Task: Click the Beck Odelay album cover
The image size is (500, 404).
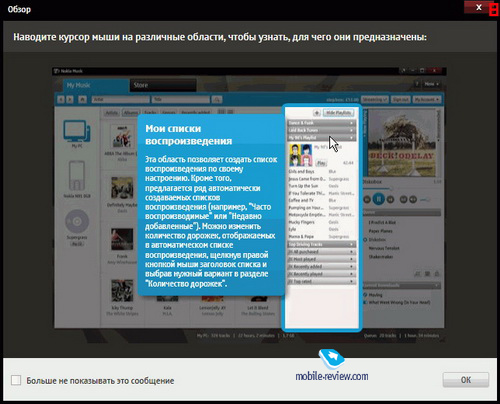Action: [x=402, y=143]
